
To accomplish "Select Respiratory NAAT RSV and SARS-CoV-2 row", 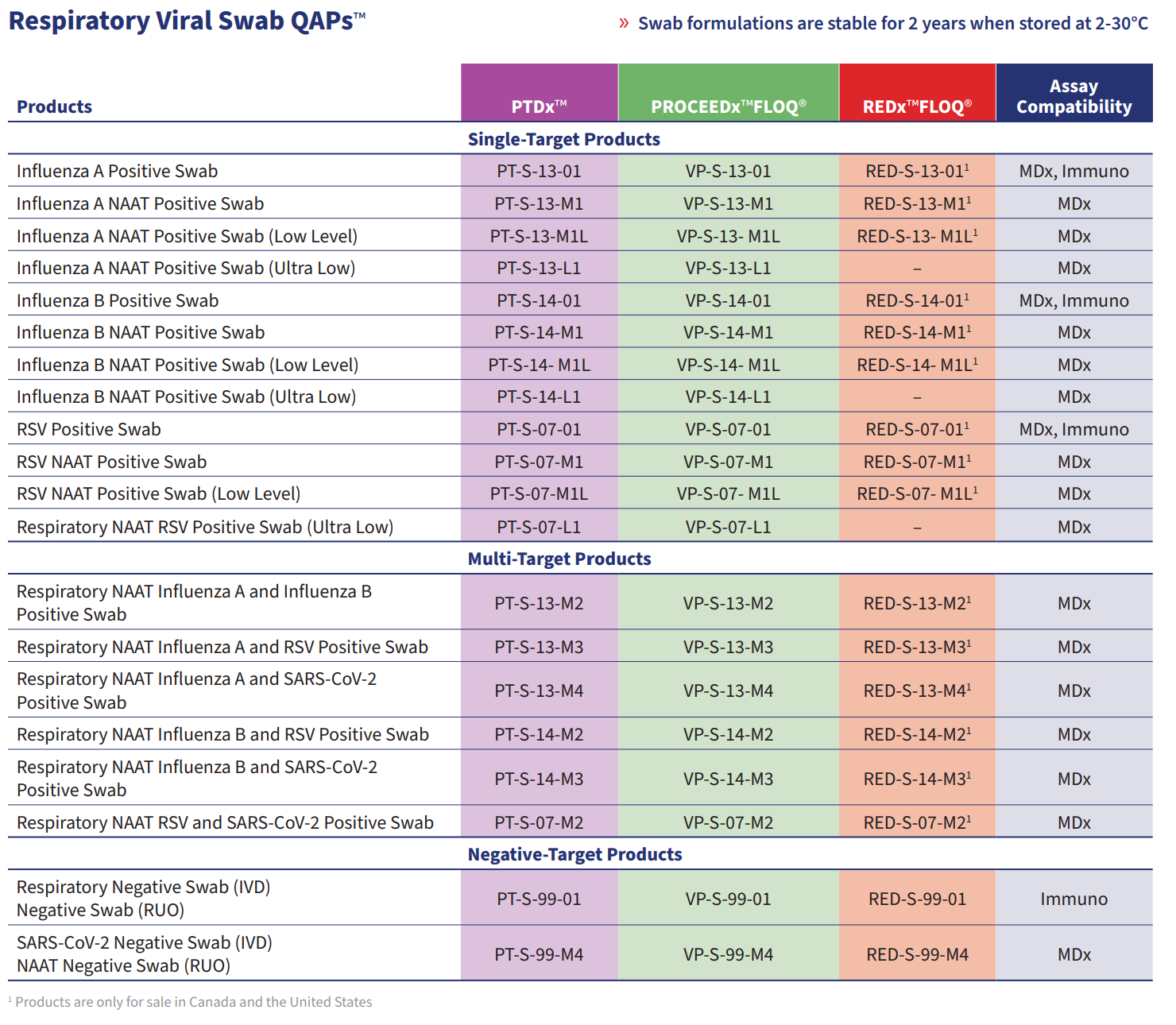I will click(x=225, y=822).
